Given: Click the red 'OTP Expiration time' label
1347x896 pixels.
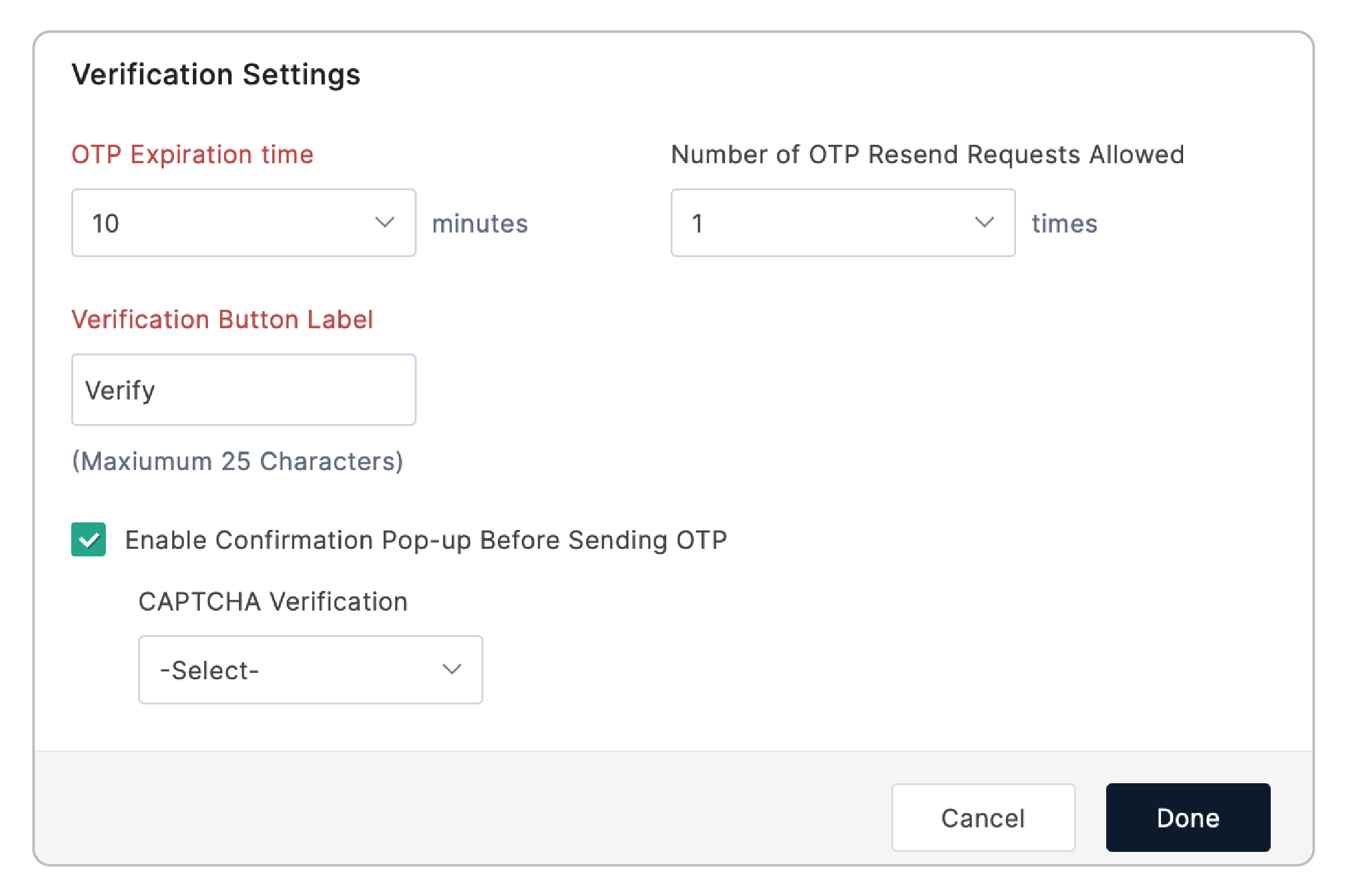Looking at the screenshot, I should 192,154.
